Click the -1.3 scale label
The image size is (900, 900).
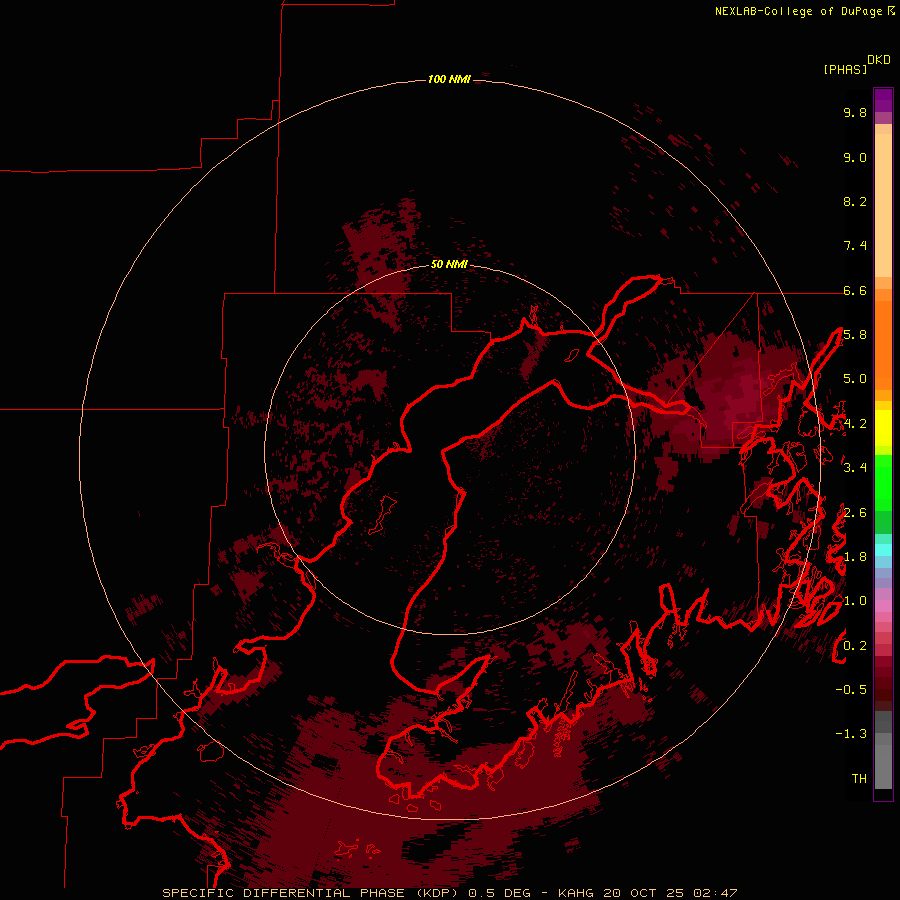851,734
